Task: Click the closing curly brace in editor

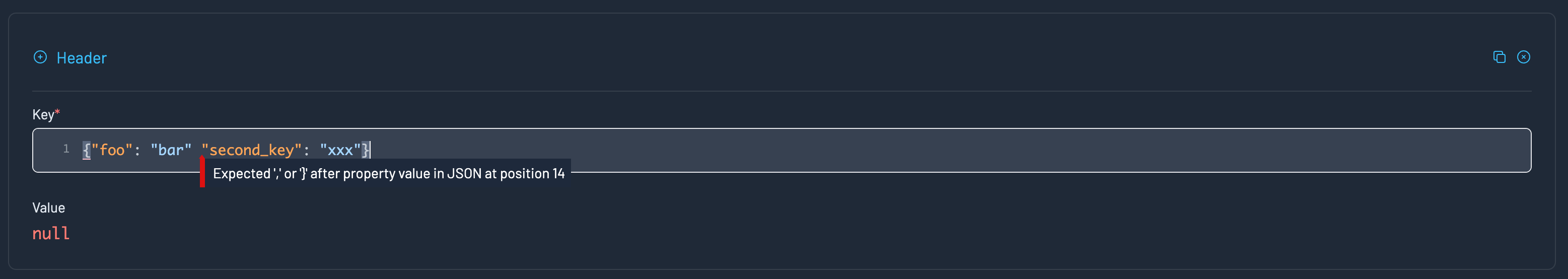Action: tap(365, 150)
